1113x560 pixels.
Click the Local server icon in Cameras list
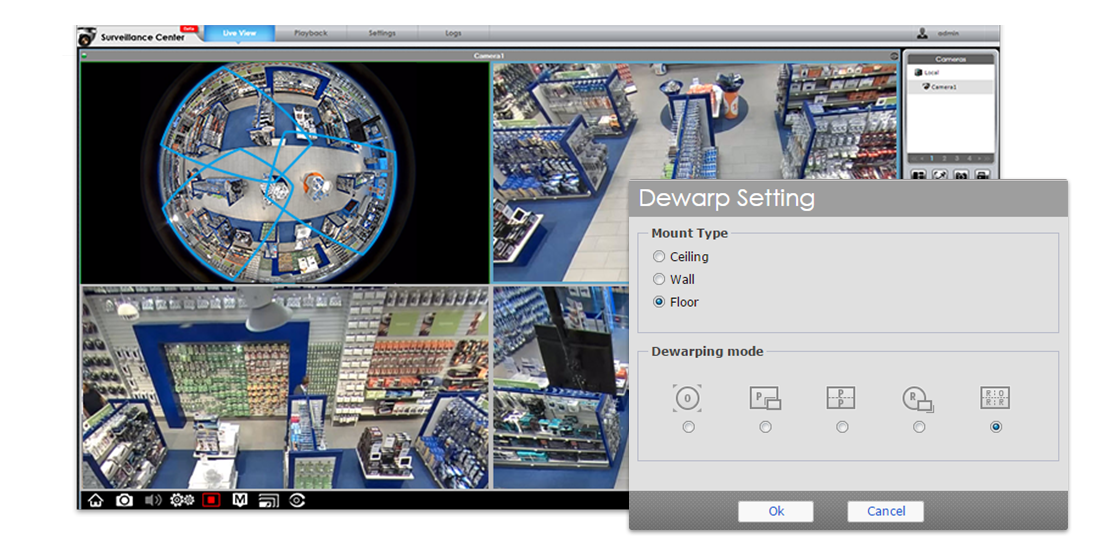pos(918,72)
